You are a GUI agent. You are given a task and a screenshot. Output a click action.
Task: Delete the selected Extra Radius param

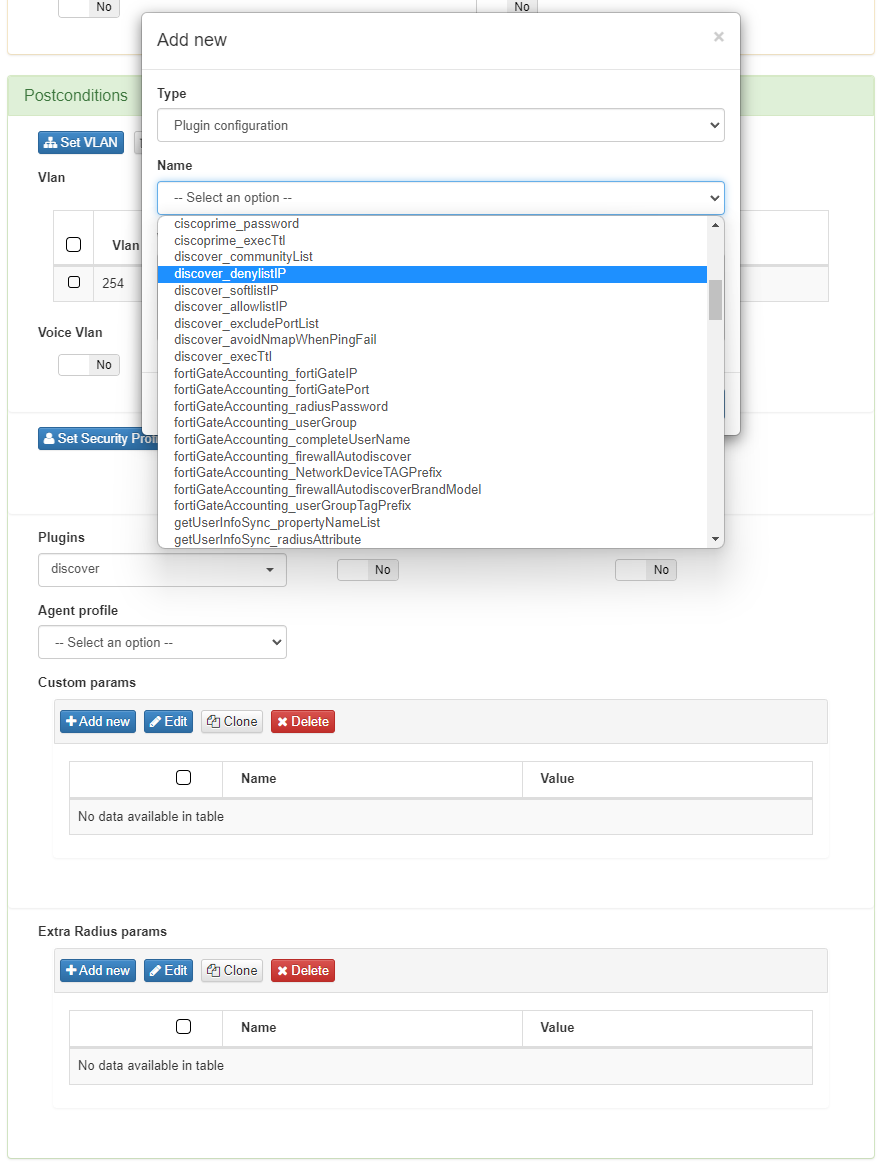coord(302,971)
